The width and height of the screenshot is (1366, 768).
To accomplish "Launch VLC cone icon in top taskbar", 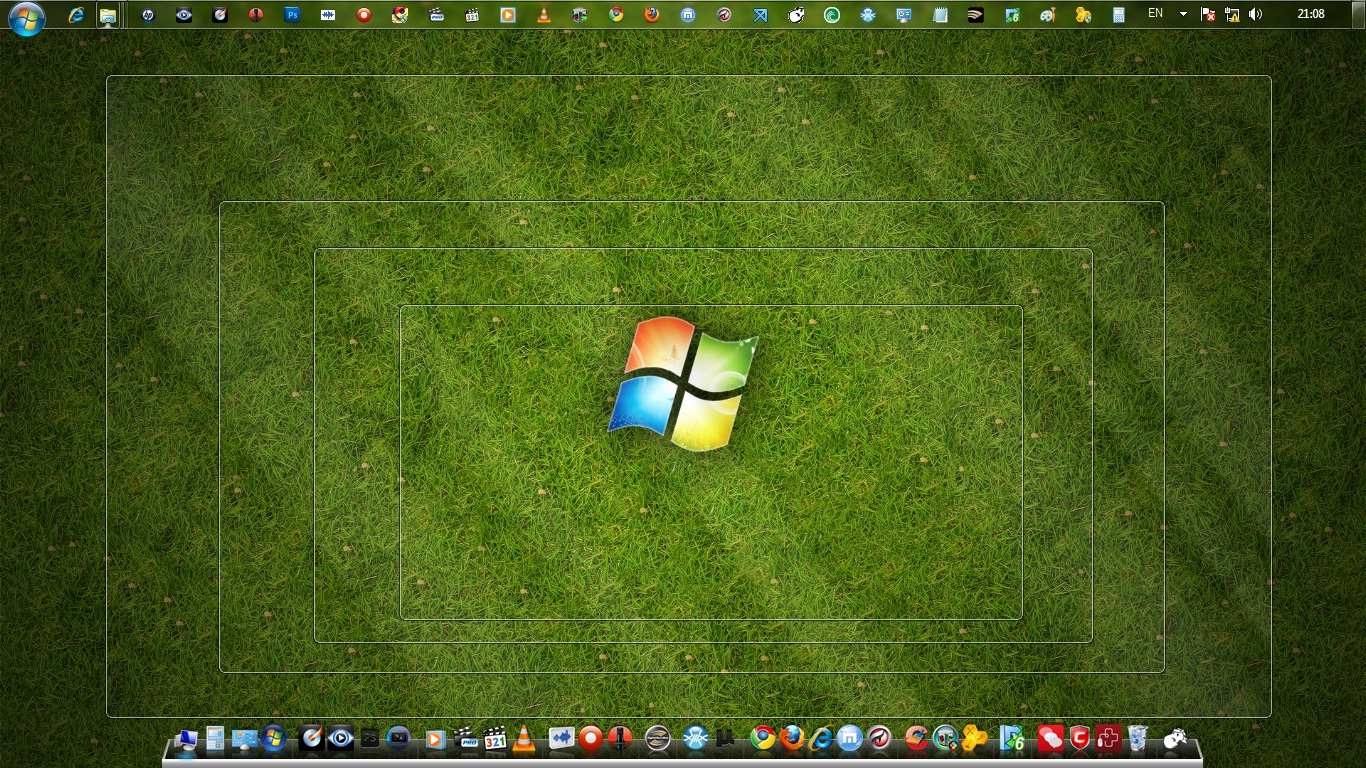I will pos(544,15).
